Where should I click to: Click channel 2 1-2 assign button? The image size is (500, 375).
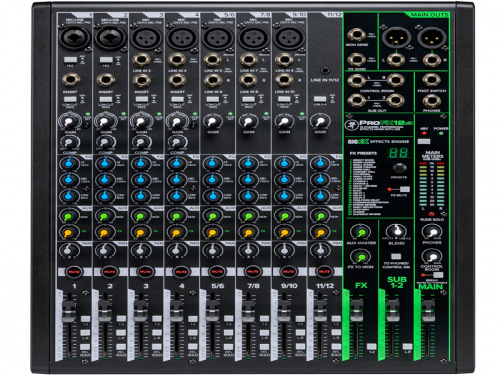[121, 319]
